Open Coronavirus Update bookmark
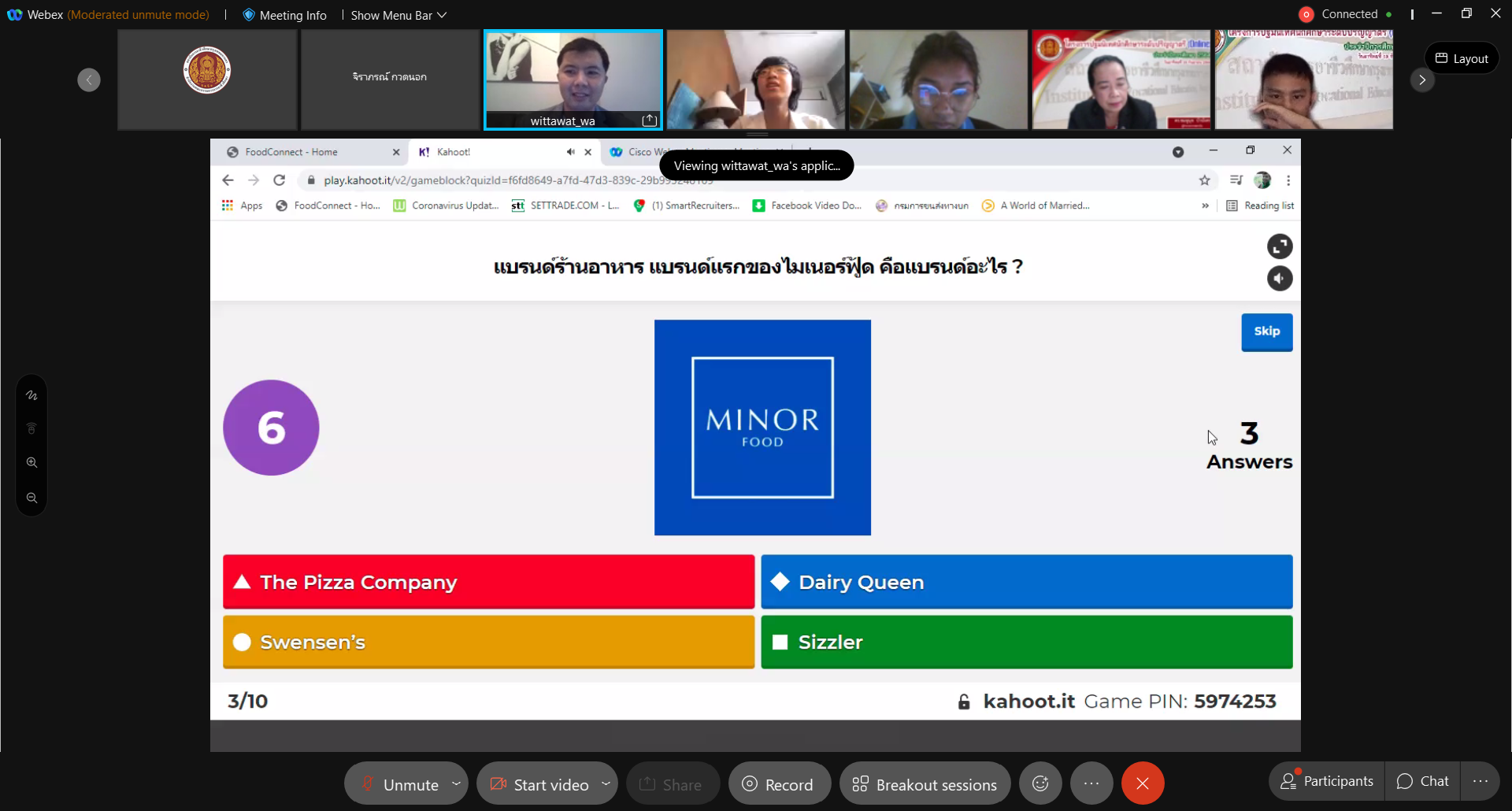This screenshot has width=1512, height=811. 446,206
